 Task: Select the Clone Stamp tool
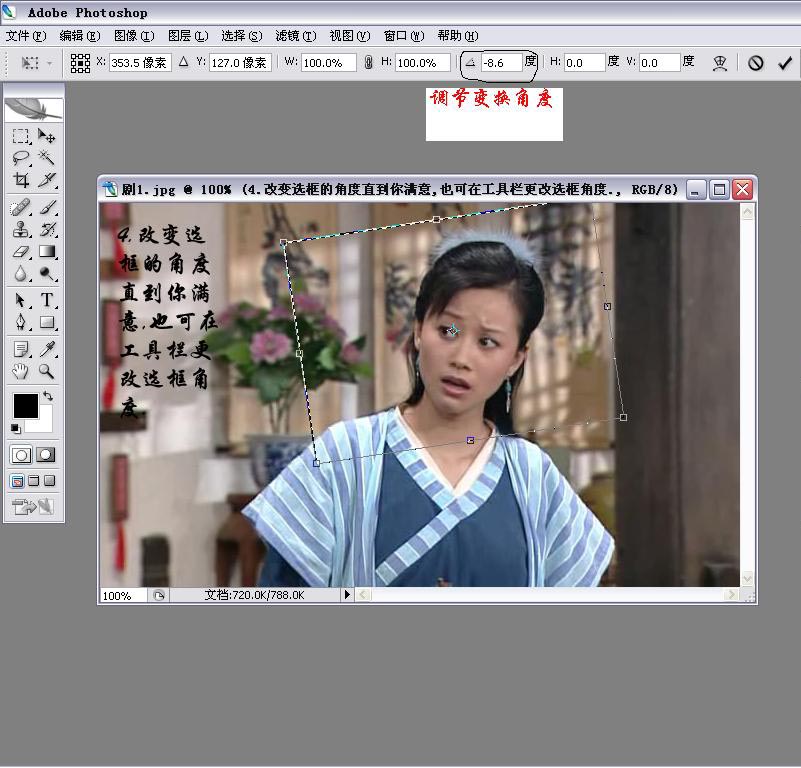point(21,230)
